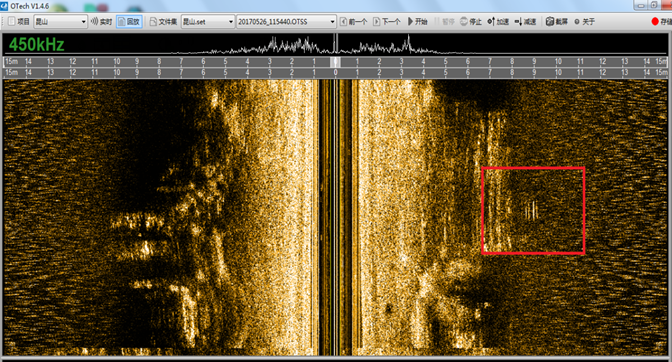Go to 下一个 next file

[387, 21]
